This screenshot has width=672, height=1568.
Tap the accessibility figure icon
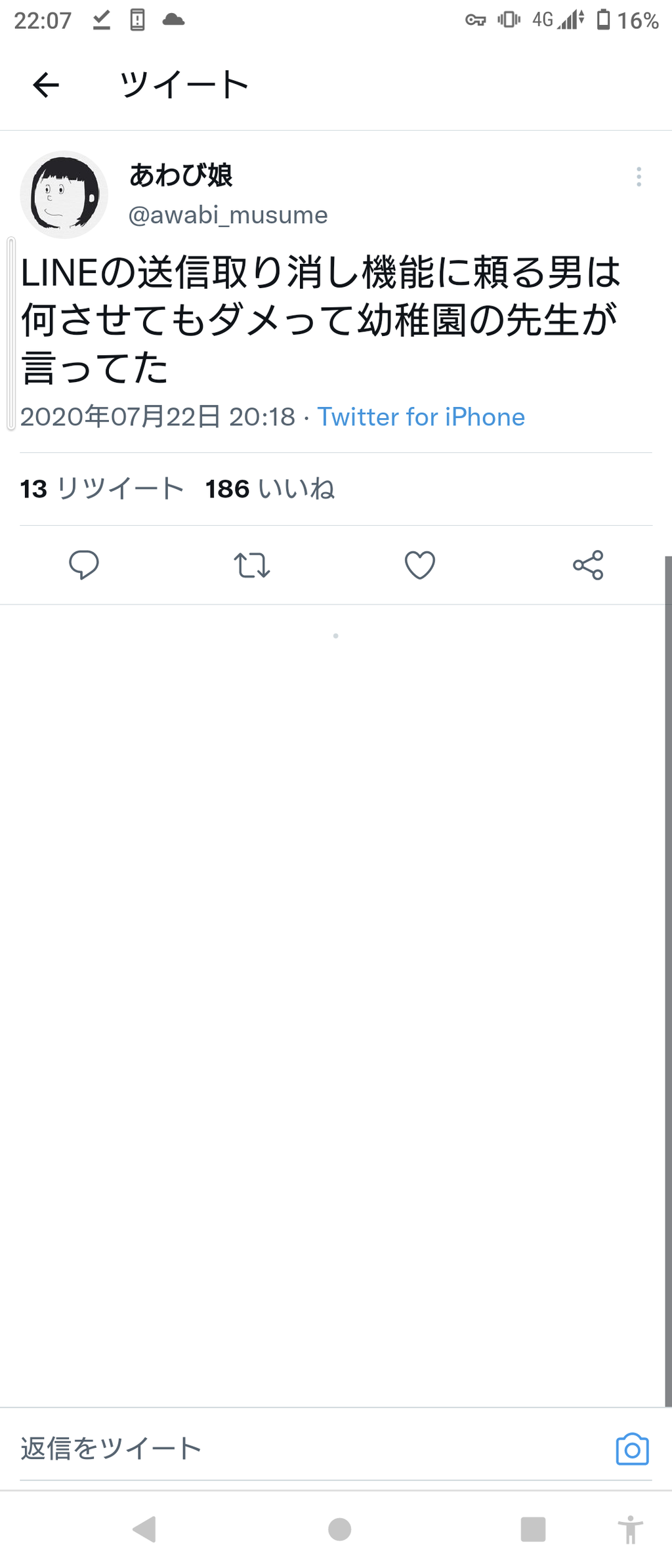pyautogui.click(x=630, y=1529)
